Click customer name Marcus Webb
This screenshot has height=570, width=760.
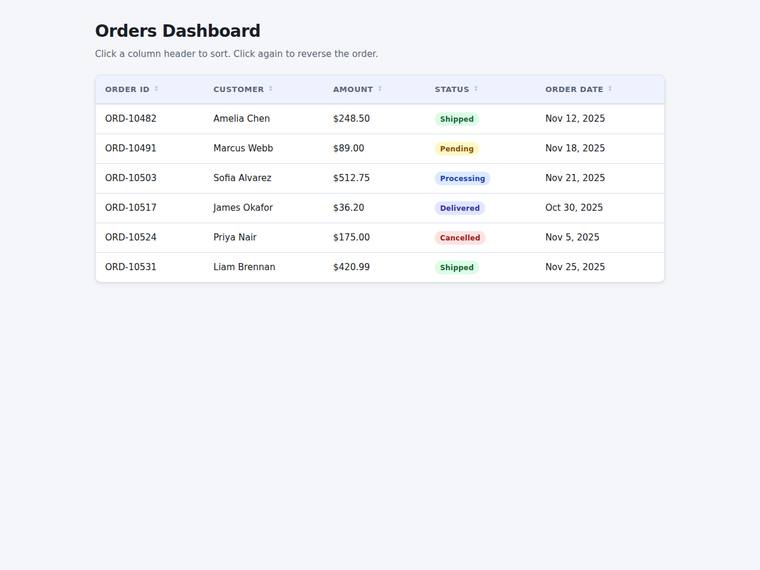(243, 148)
